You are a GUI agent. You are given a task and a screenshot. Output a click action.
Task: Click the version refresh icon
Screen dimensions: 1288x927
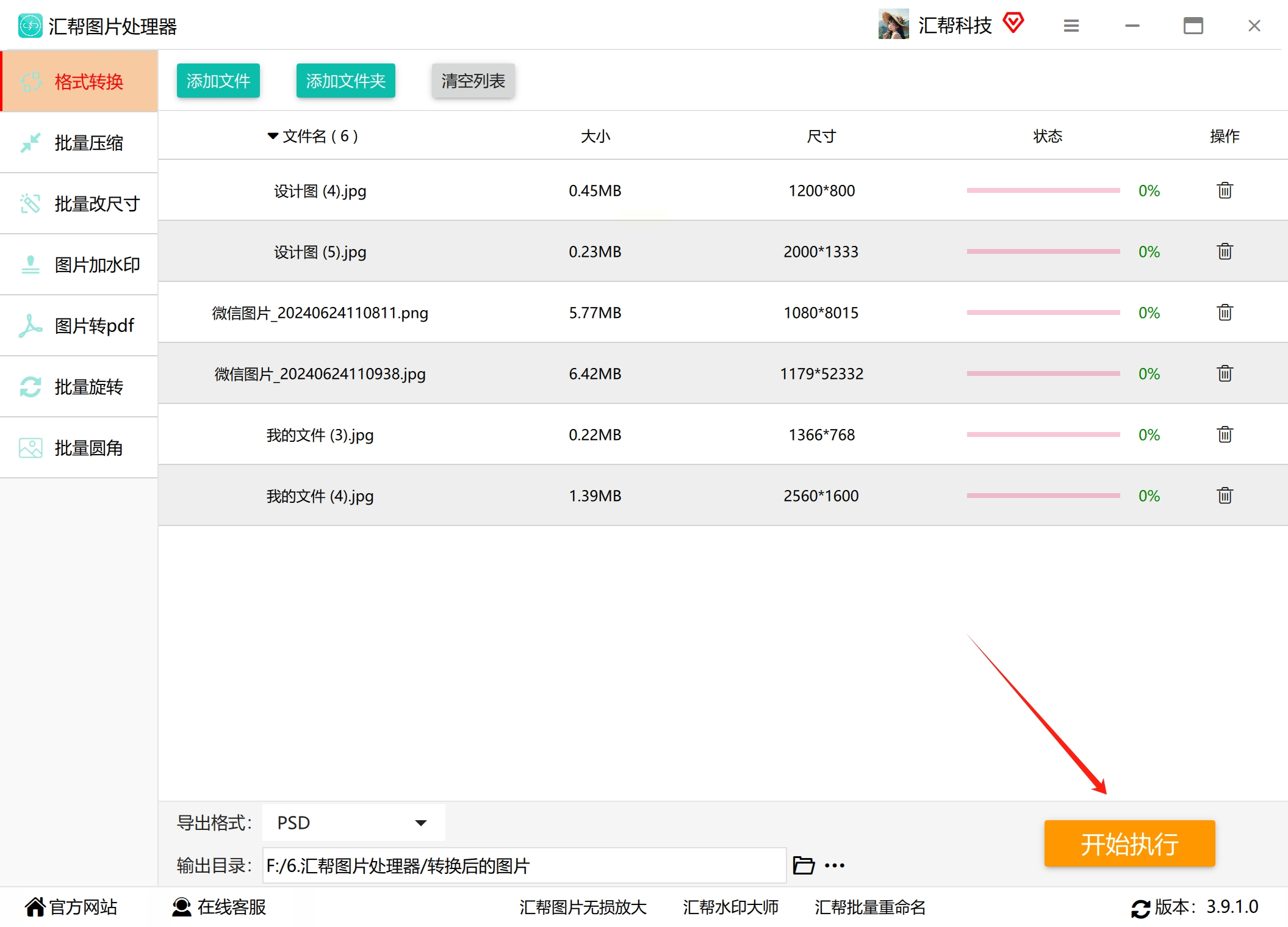coord(1140,908)
